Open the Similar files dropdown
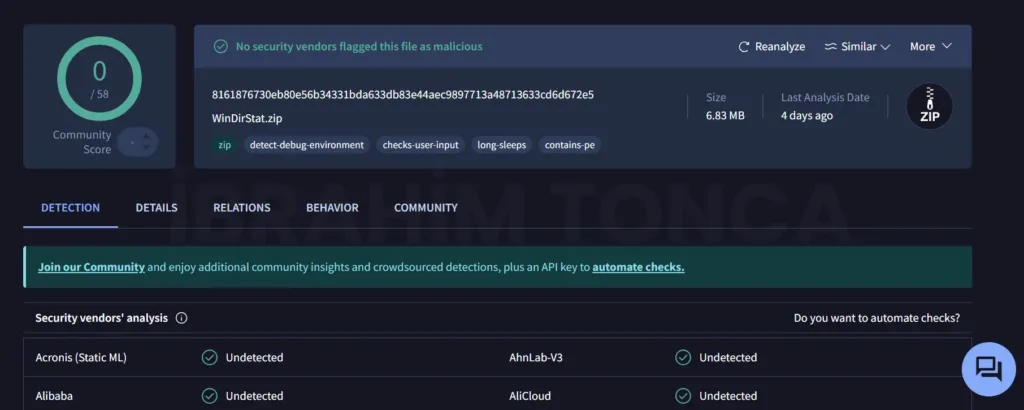The height and width of the screenshot is (410, 1024). coord(857,47)
